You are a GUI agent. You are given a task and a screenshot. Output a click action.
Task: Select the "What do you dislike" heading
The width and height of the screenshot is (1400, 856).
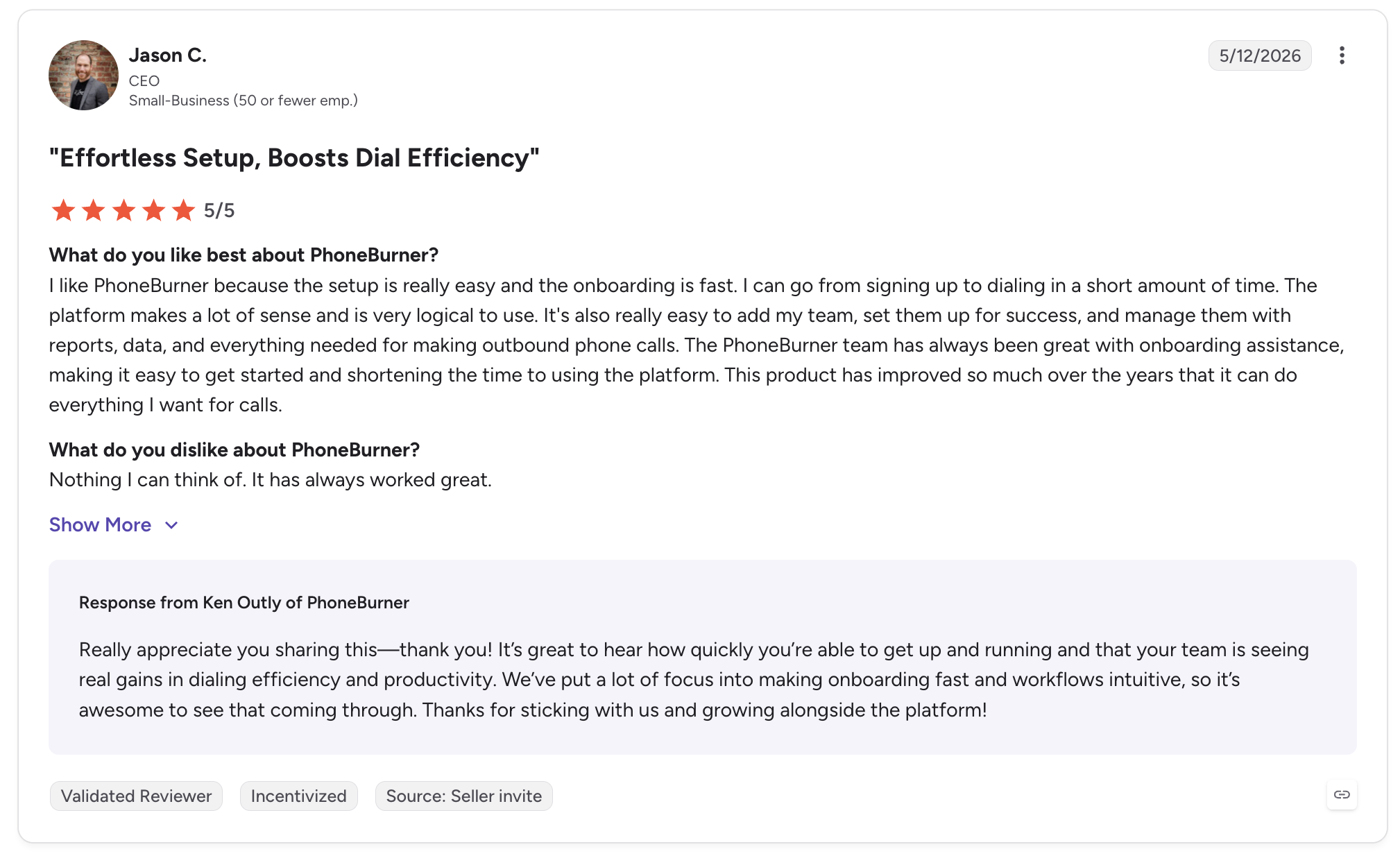[234, 450]
